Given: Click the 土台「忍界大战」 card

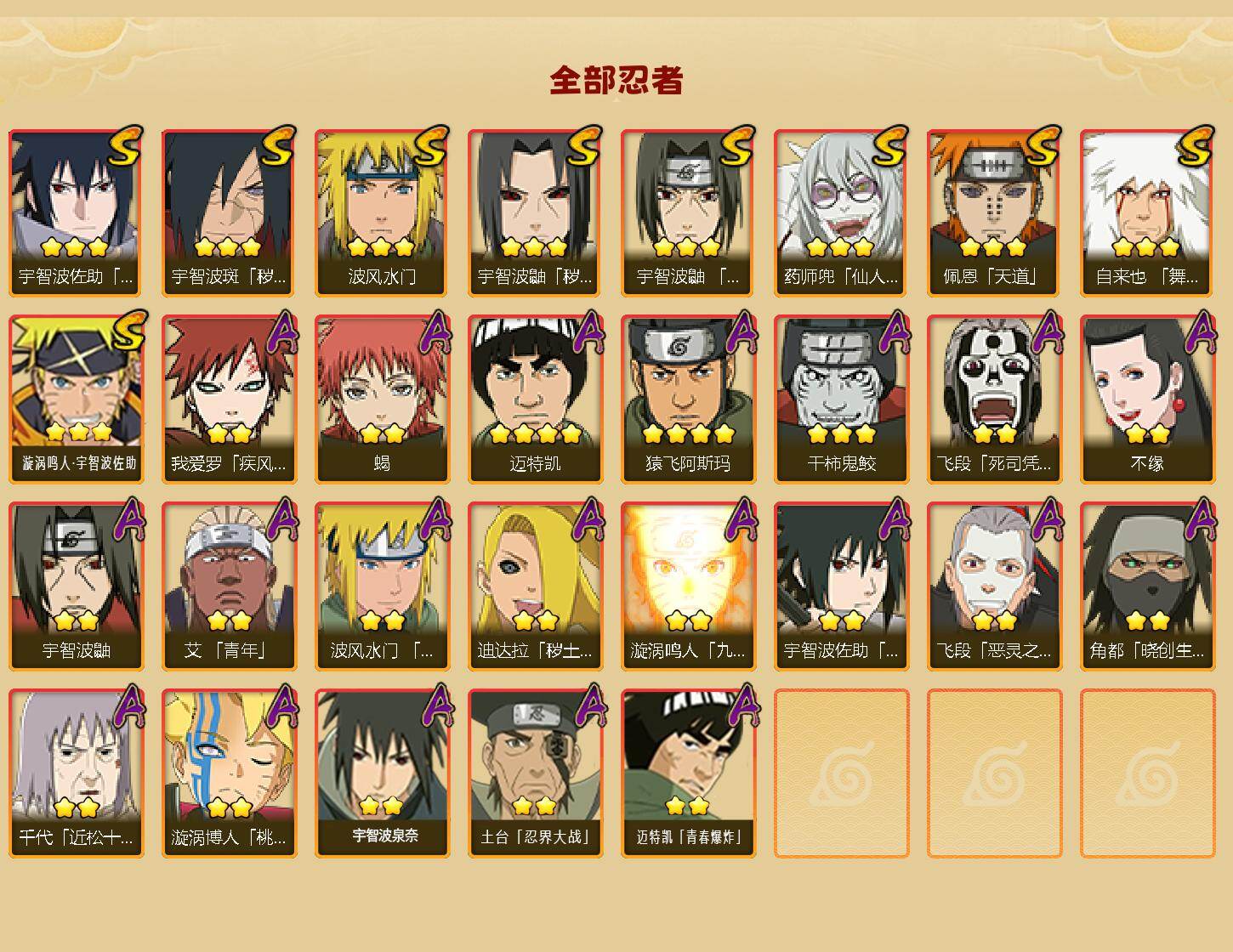Looking at the screenshot, I should (x=535, y=773).
